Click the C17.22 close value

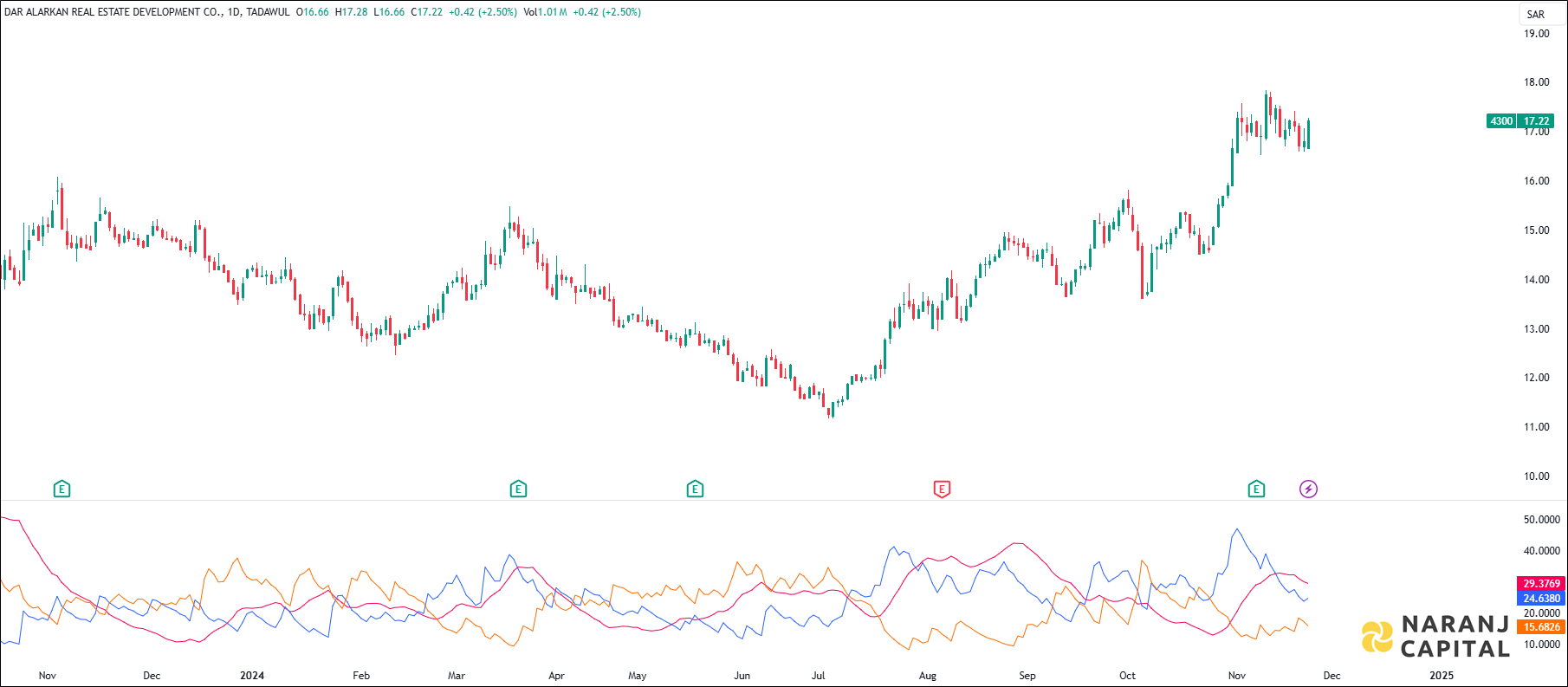(427, 12)
